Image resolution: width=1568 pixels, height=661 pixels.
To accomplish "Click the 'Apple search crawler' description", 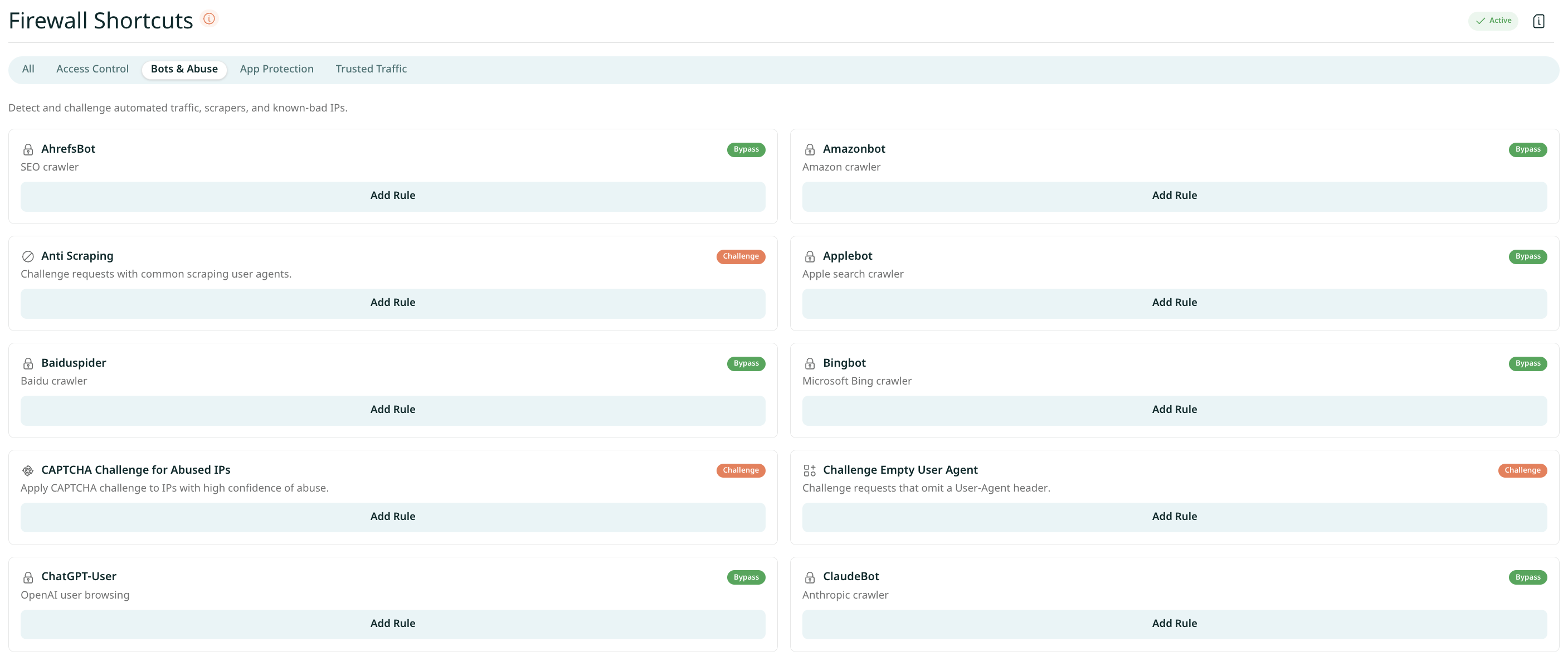I will tap(853, 275).
